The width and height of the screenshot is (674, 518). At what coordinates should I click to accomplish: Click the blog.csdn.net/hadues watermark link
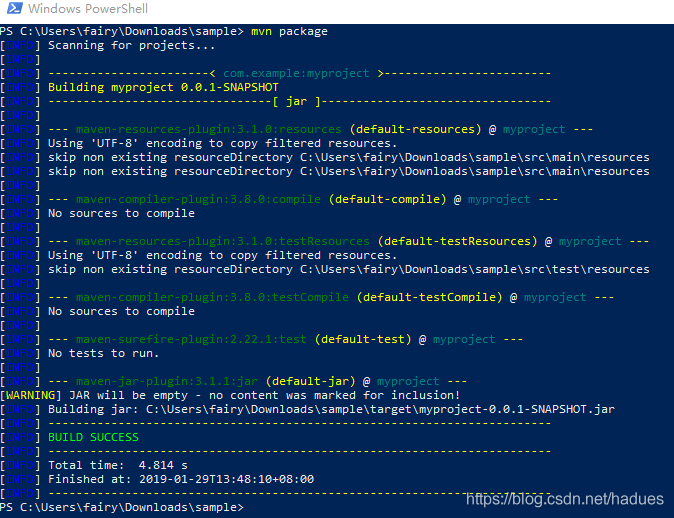pos(566,499)
